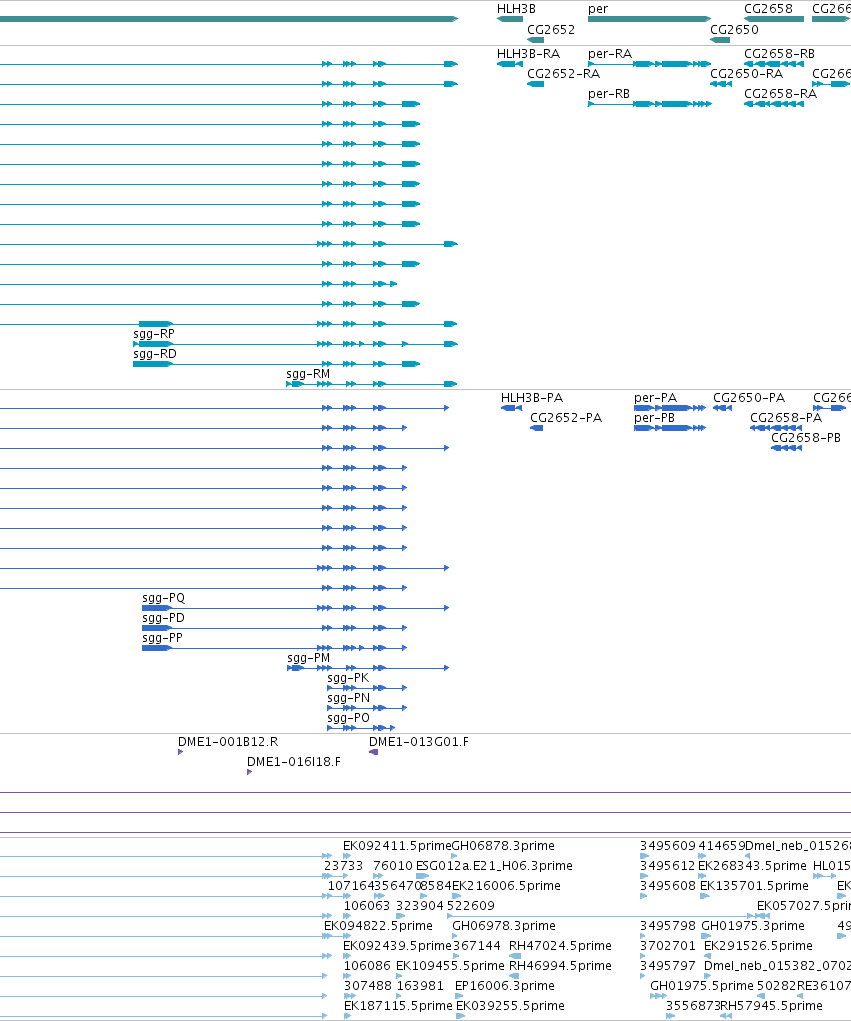The height and width of the screenshot is (1021, 851).
Task: Click the HLH3B gene label in top track
Action: [x=516, y=9]
